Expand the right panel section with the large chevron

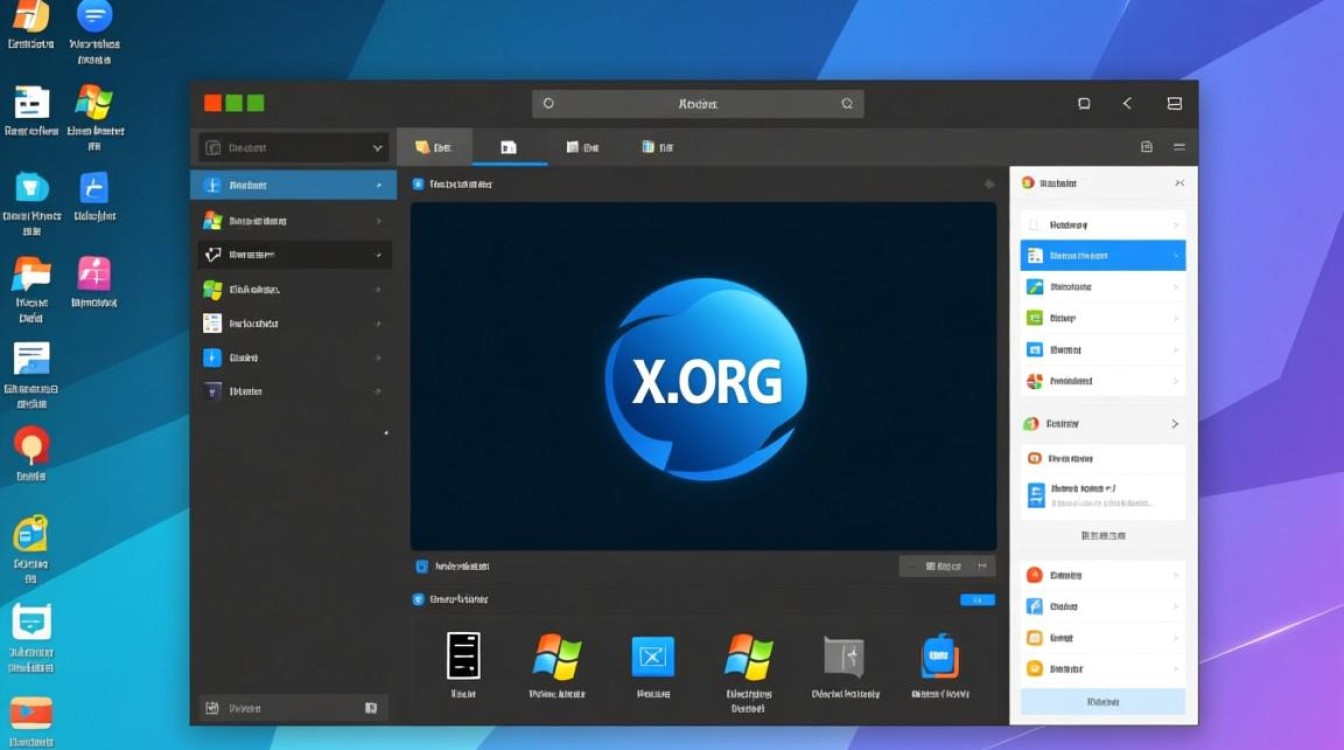coord(1175,424)
